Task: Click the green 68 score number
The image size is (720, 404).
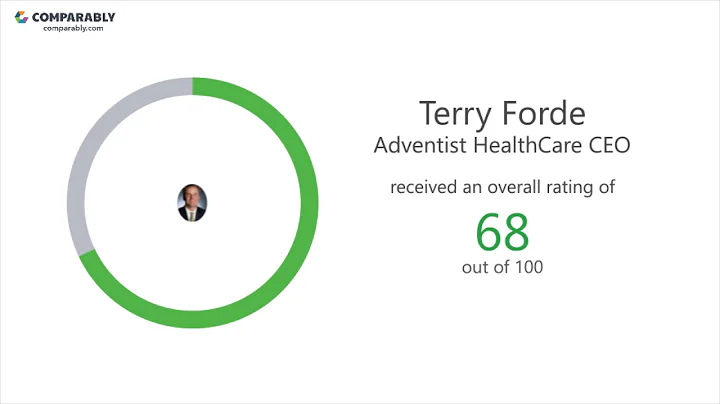Action: coord(502,231)
